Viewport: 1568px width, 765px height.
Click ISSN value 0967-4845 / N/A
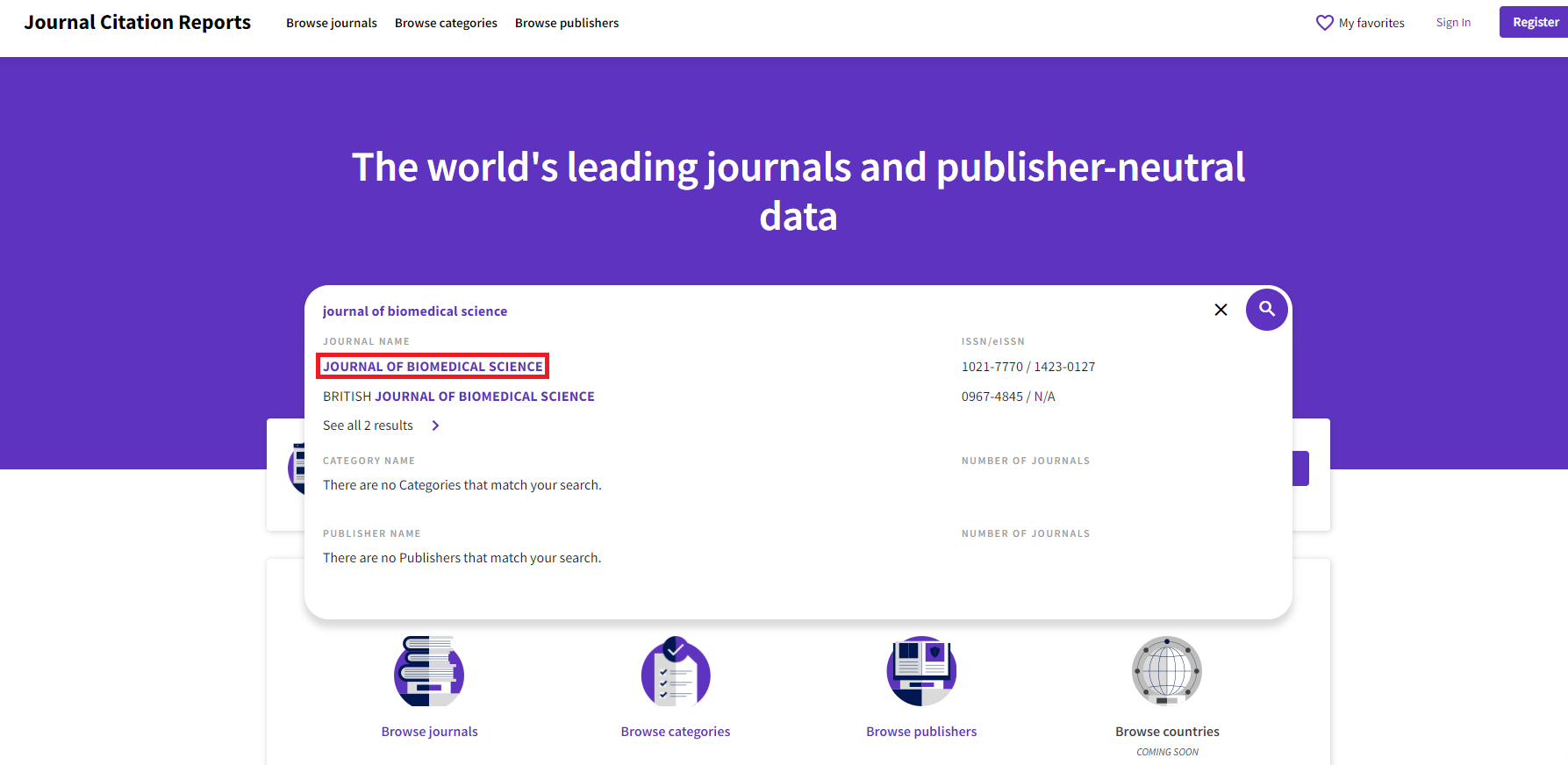(x=1008, y=397)
